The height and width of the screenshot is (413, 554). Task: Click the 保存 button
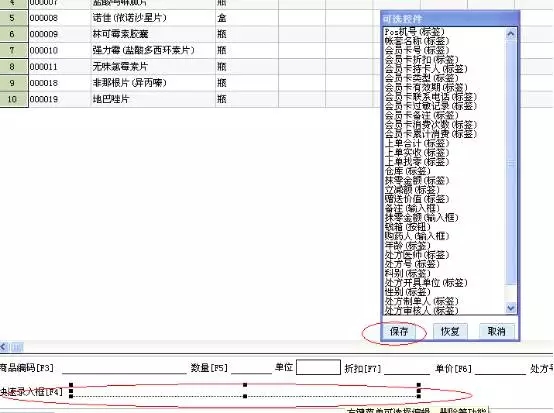coord(399,331)
